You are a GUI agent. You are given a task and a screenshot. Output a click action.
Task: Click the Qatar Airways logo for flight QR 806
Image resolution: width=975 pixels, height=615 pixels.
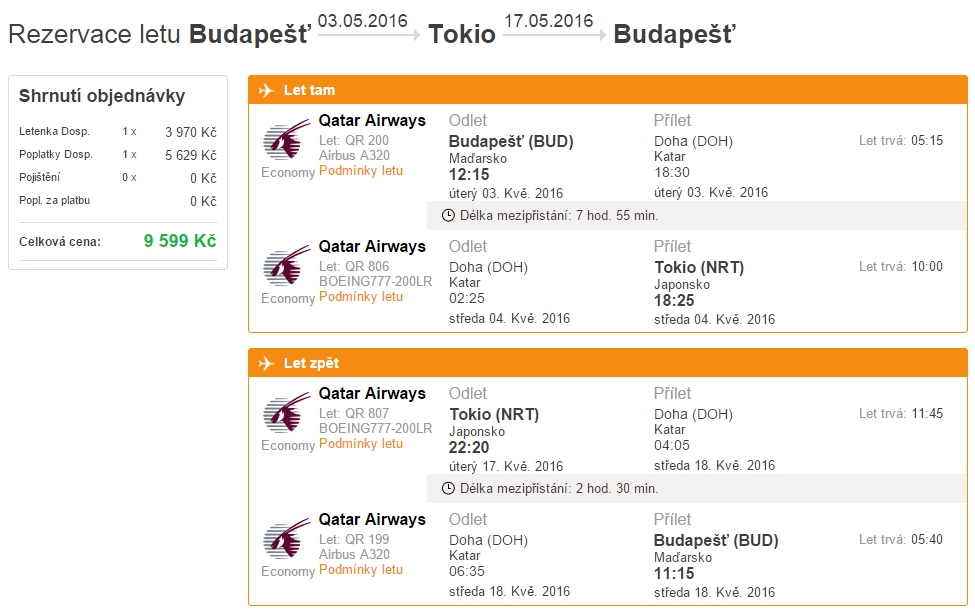coord(286,266)
